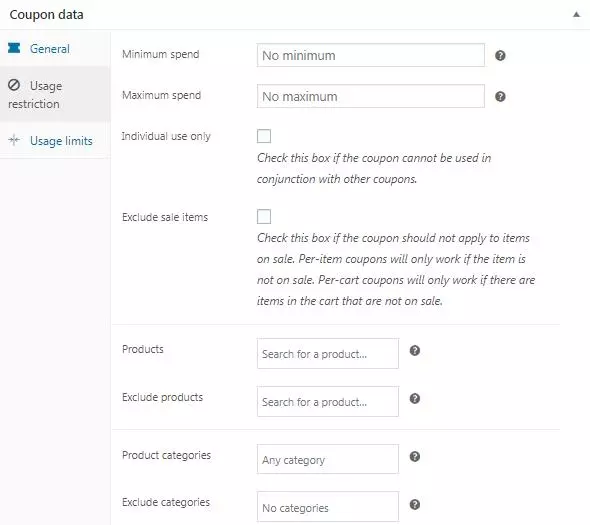
Task: Click the Minimum spend label
Action: tap(161, 54)
